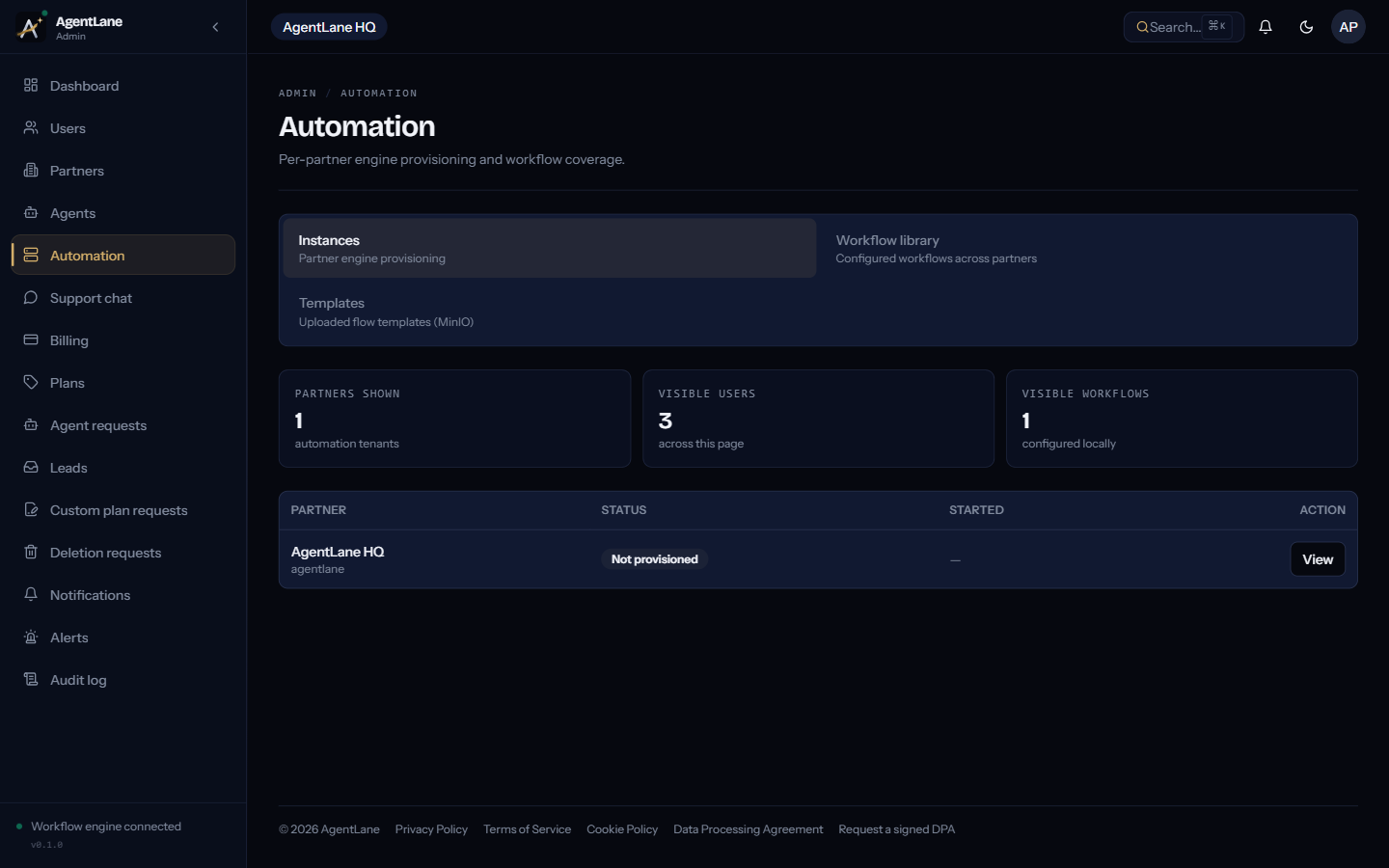Click the Agent requests robot icon
The height and width of the screenshot is (868, 1389).
(x=31, y=425)
